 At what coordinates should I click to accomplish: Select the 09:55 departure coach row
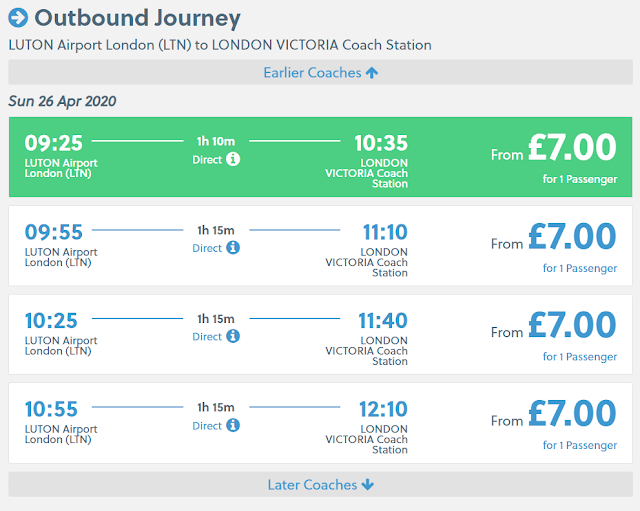[320, 246]
